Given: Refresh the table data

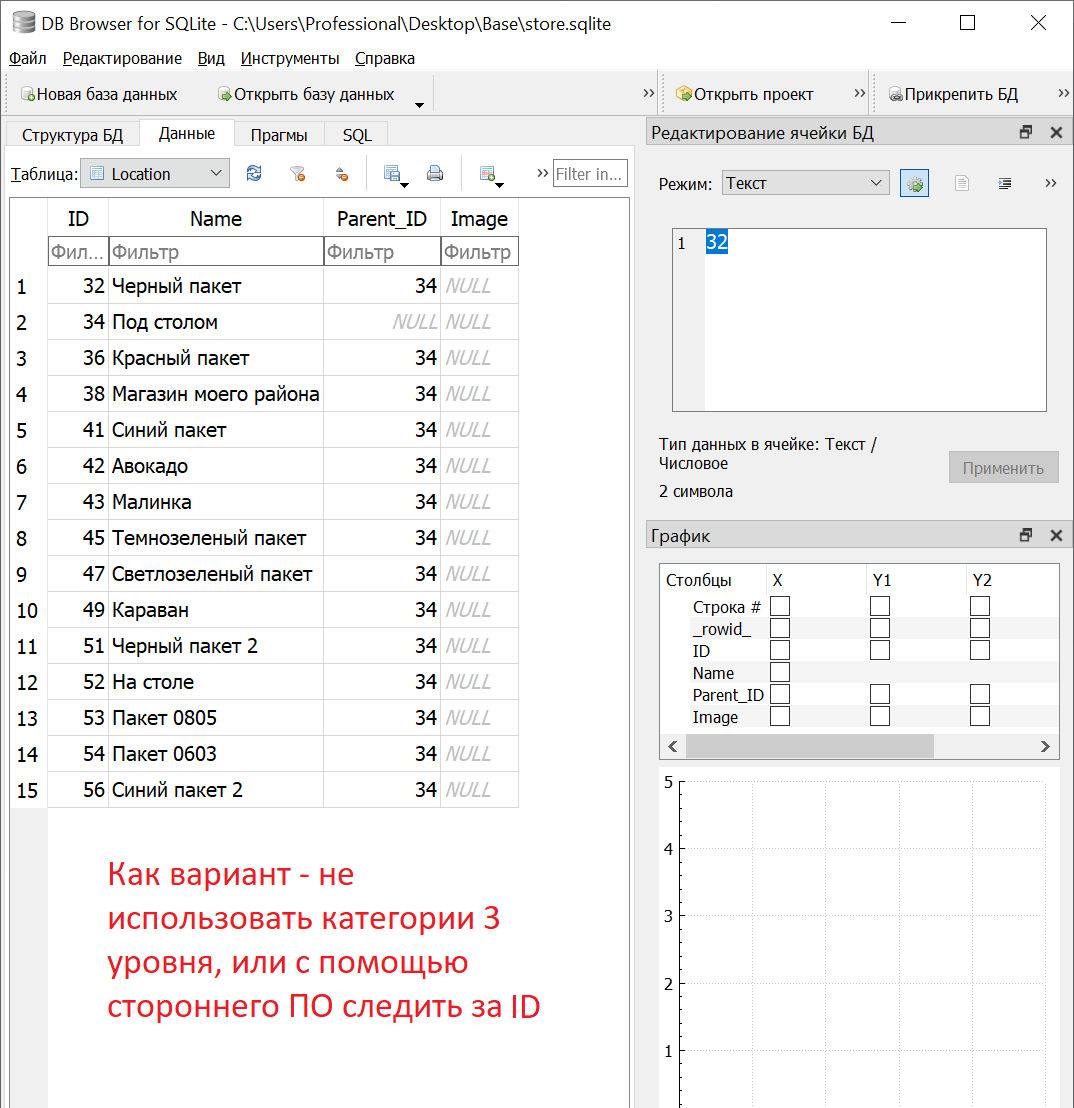Looking at the screenshot, I should click(x=254, y=173).
